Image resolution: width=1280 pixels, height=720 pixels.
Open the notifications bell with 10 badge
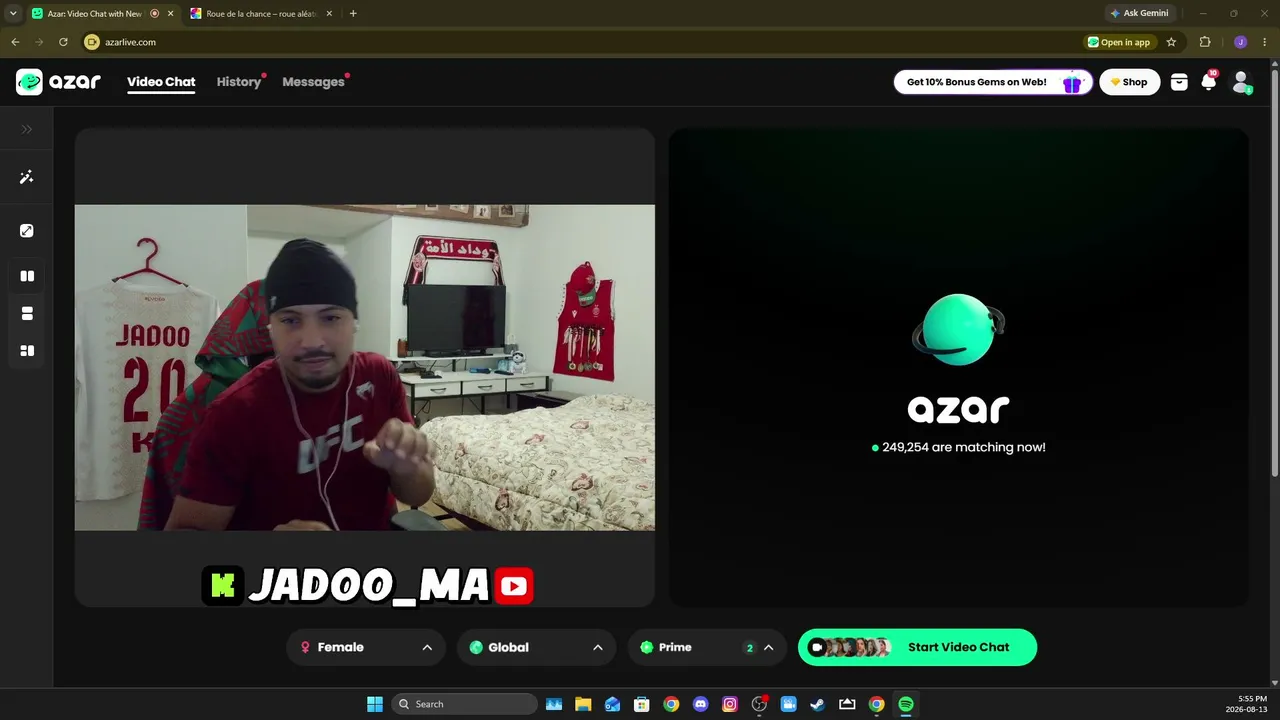coord(1209,82)
